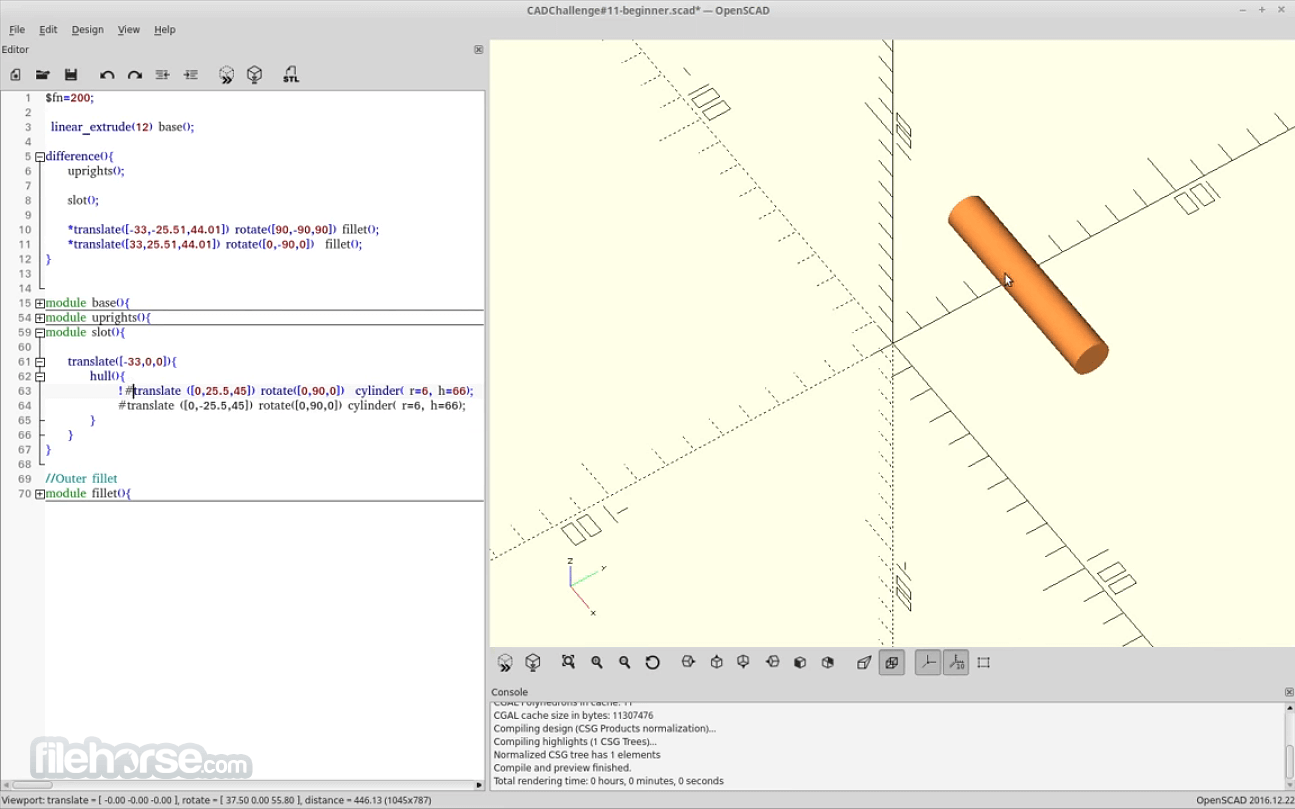This screenshot has width=1295, height=809.
Task: Redo the last edit
Action: click(135, 75)
